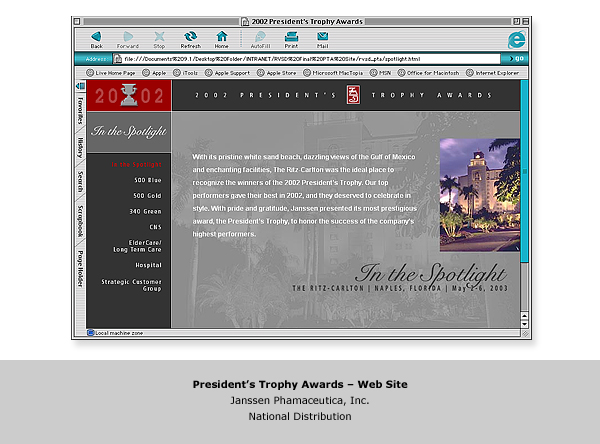
Task: Click the vertical scrollbar thumb
Action: tap(524, 171)
